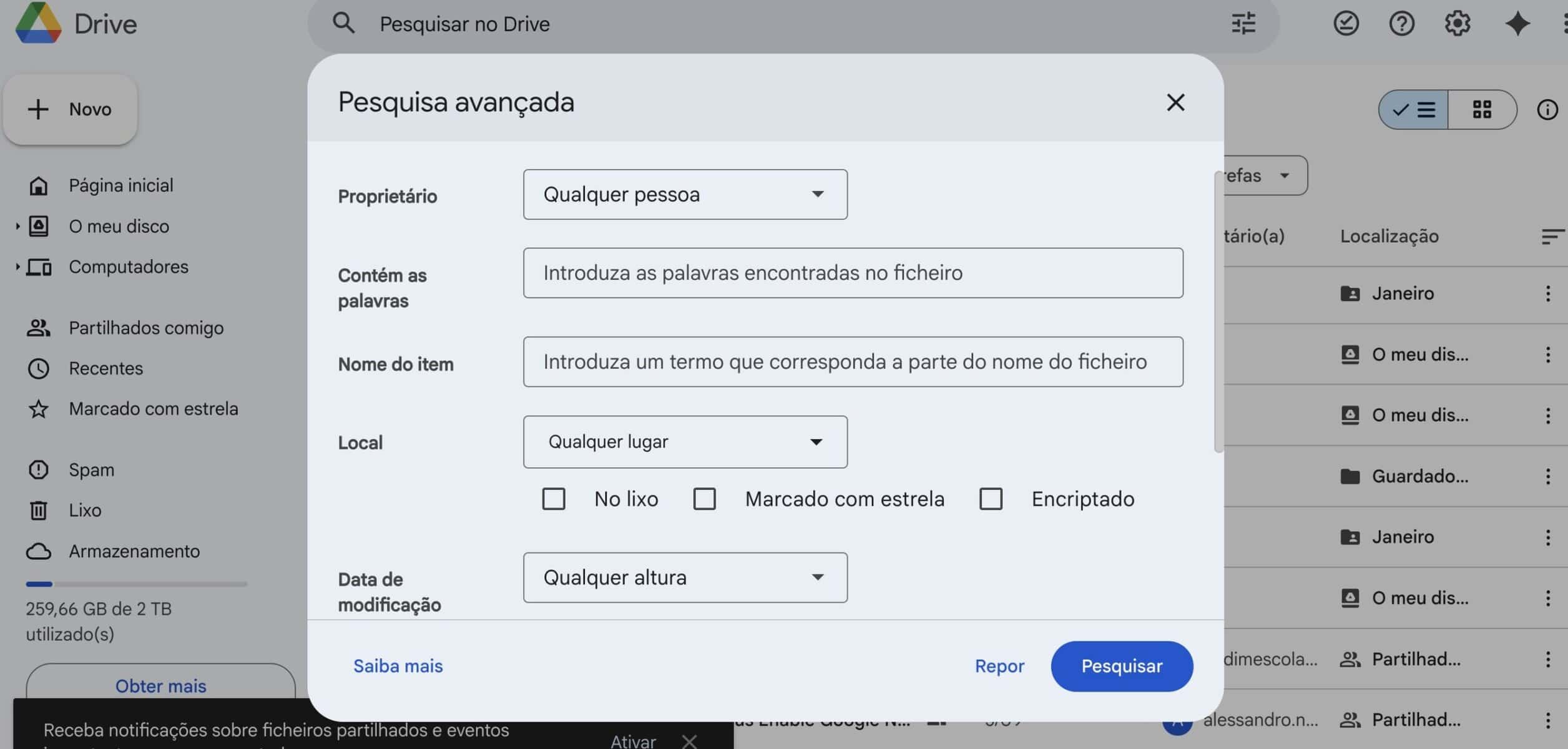Viewport: 1568px width, 749px height.
Task: Click the Gemini sparkle icon
Action: pyautogui.click(x=1517, y=24)
